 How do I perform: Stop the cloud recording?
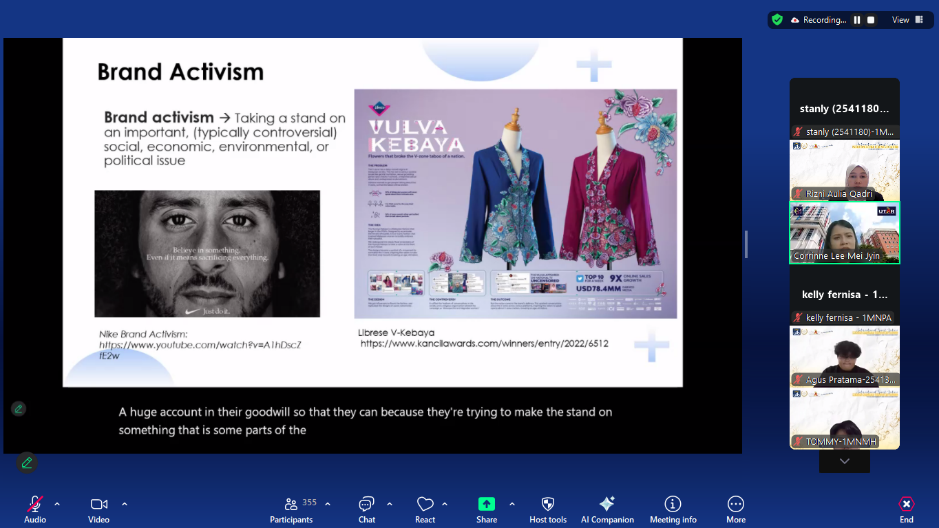[x=871, y=20]
